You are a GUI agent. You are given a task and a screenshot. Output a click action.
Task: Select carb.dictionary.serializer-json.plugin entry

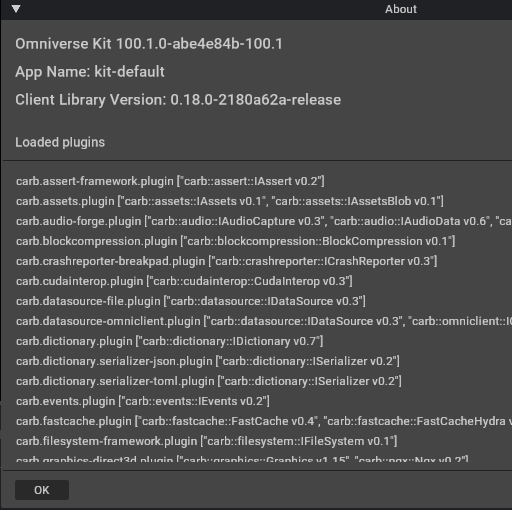(208, 361)
